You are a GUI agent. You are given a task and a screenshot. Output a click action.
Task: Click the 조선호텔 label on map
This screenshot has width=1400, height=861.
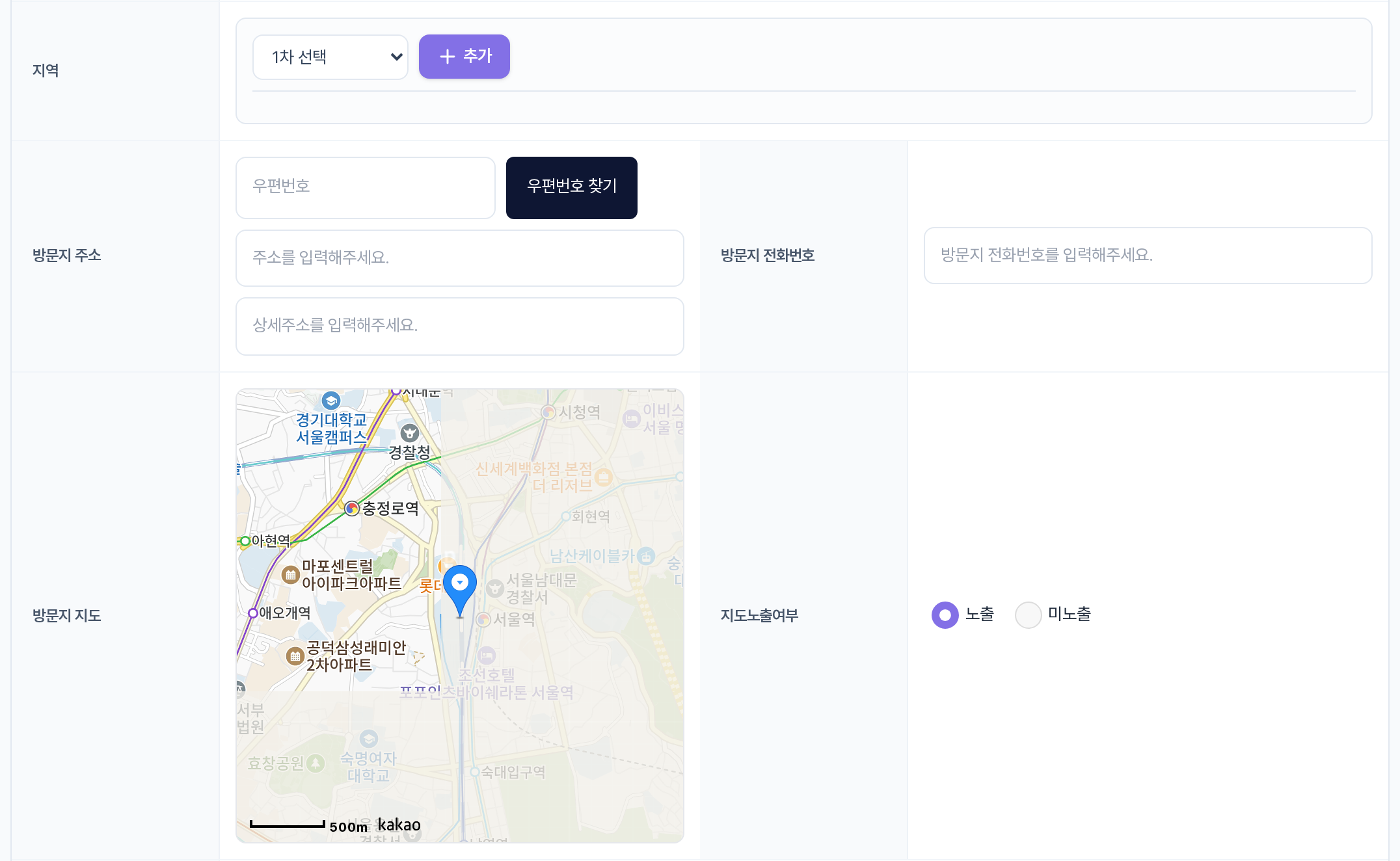[x=487, y=676]
